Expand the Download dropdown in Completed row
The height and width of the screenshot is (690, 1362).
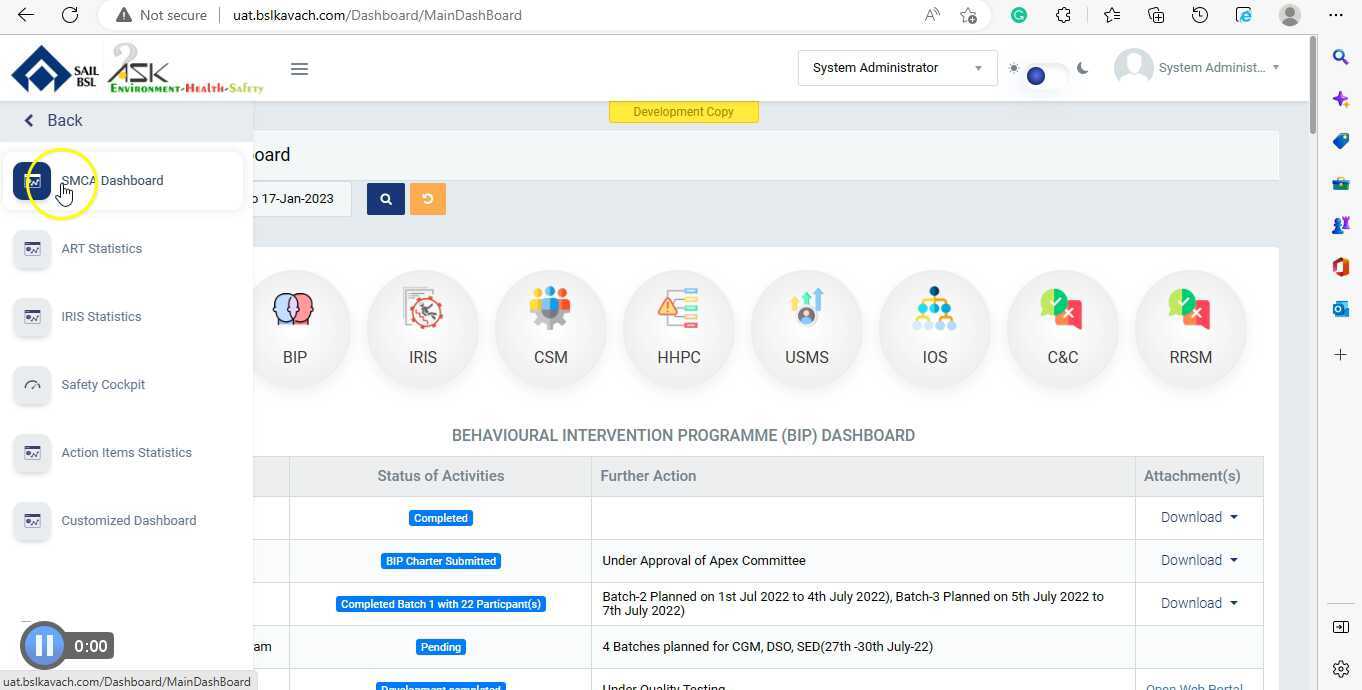point(1198,518)
